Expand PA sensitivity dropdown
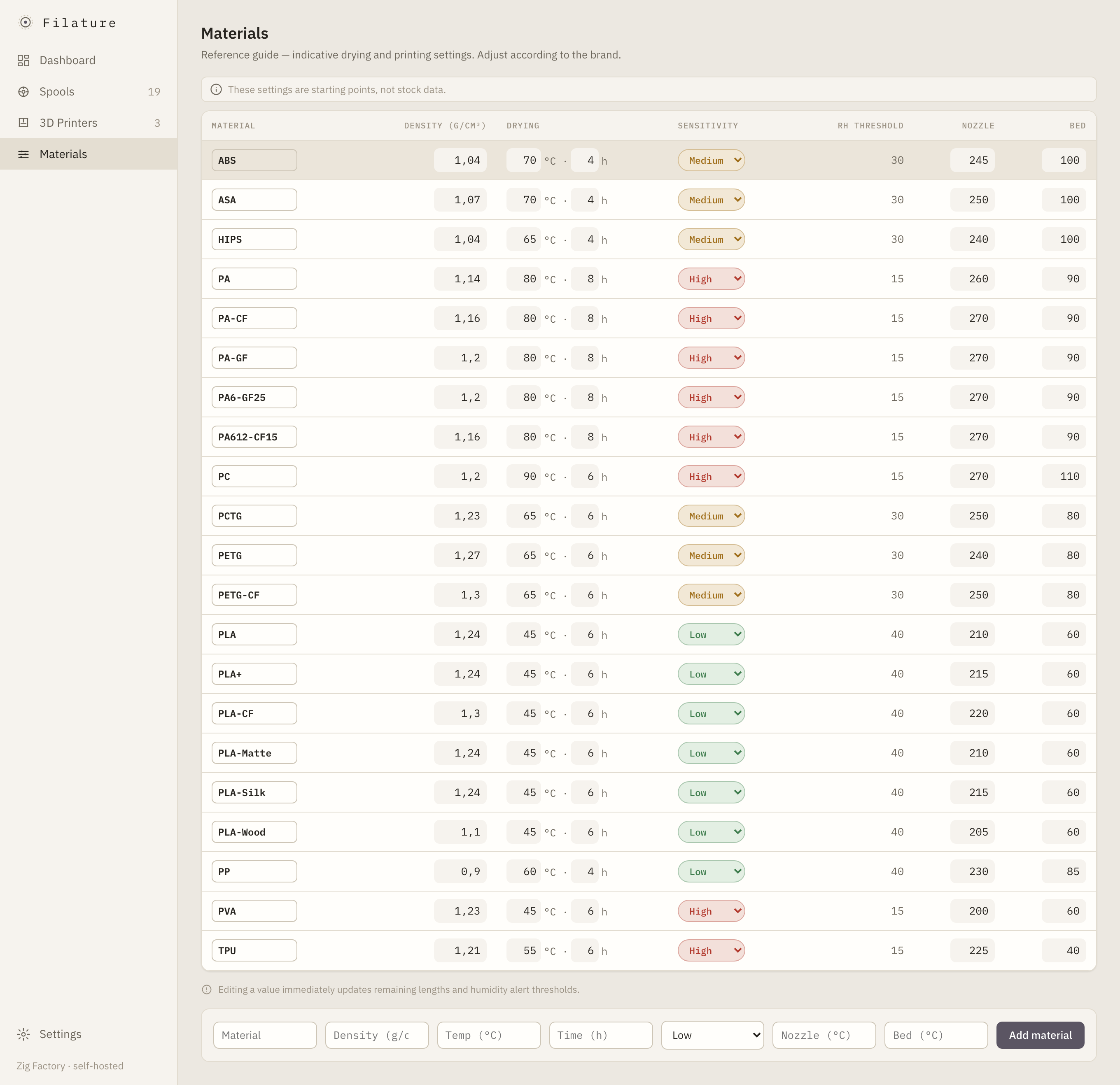Viewport: 1120px width, 1085px height. 711,279
